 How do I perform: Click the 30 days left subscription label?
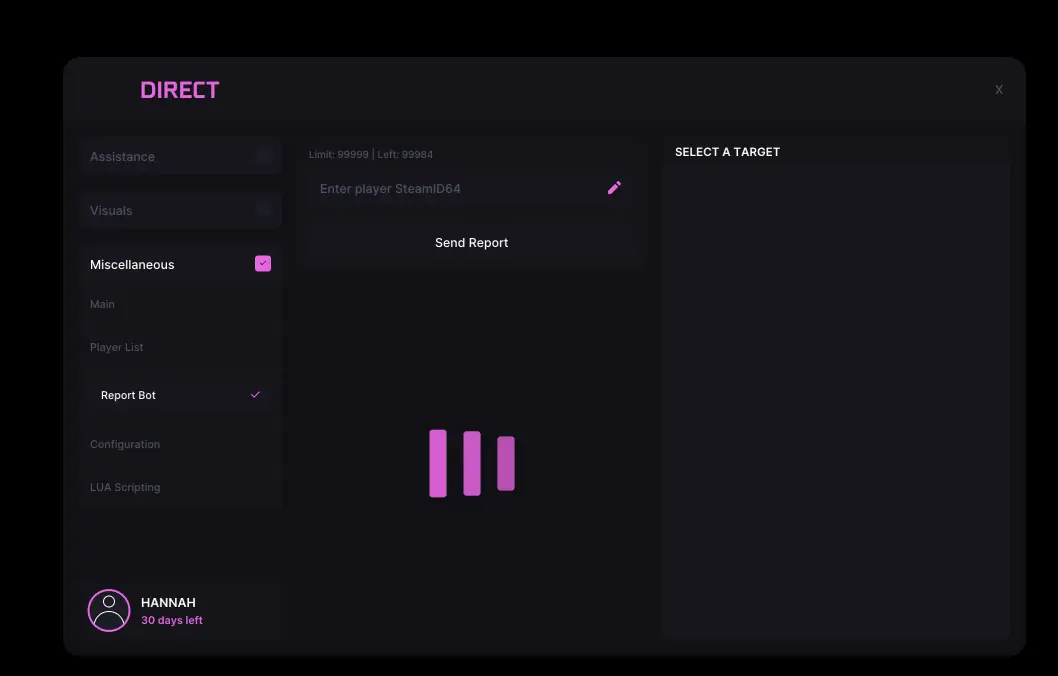tap(172, 620)
